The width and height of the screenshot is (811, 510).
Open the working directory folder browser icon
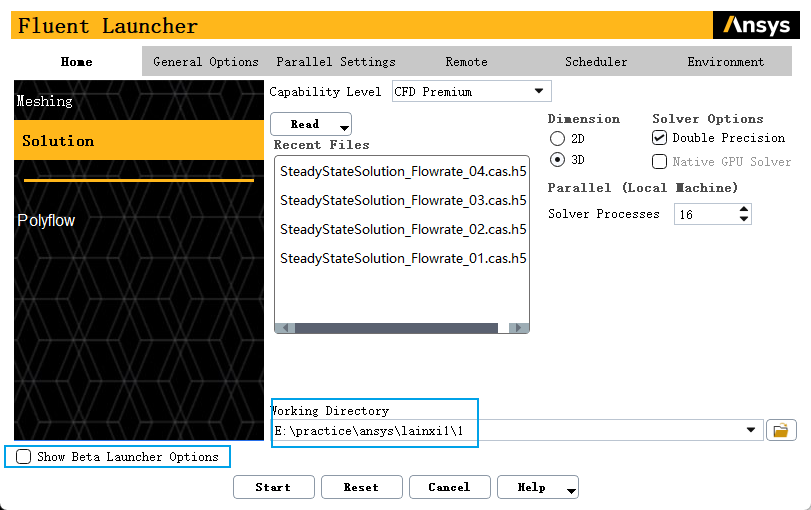tap(780, 430)
